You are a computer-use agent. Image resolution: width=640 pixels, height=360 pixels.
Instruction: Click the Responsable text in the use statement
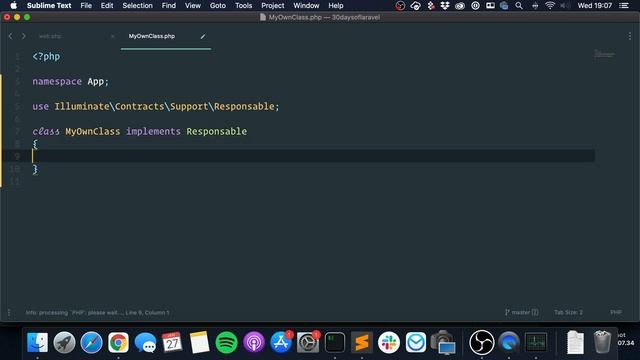coord(244,107)
